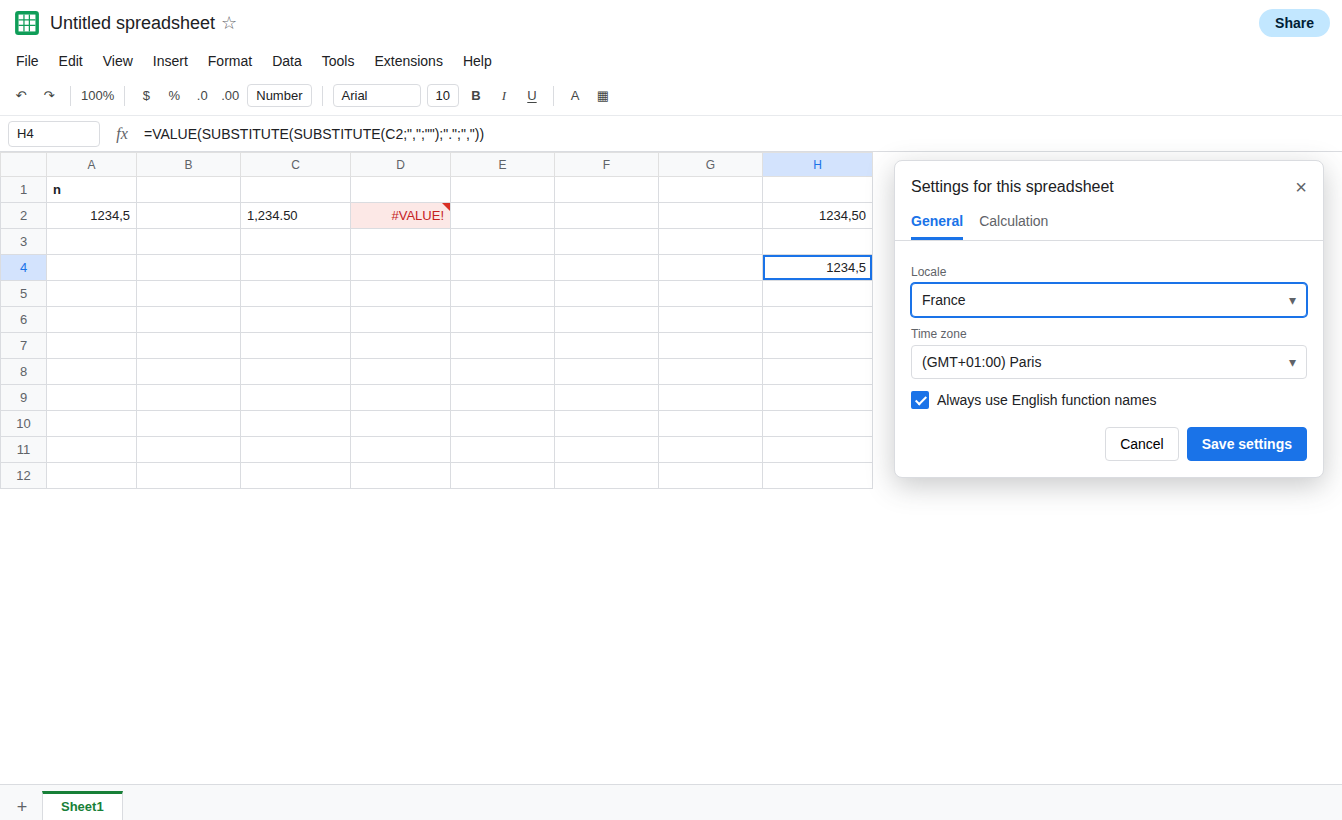Click Save settings button
Image resolution: width=1342 pixels, height=820 pixels.
tap(1247, 444)
